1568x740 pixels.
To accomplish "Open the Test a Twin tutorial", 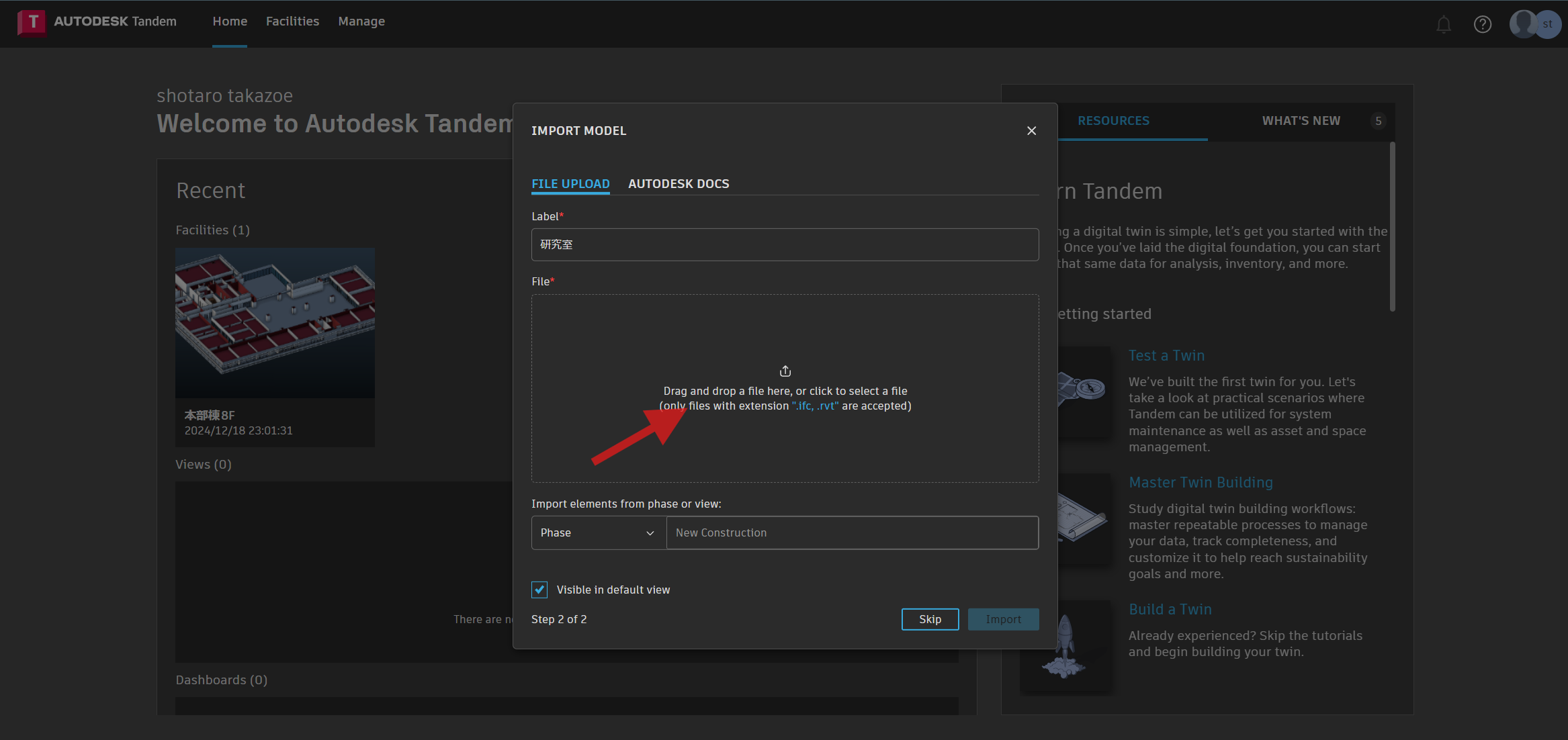I will [1166, 355].
